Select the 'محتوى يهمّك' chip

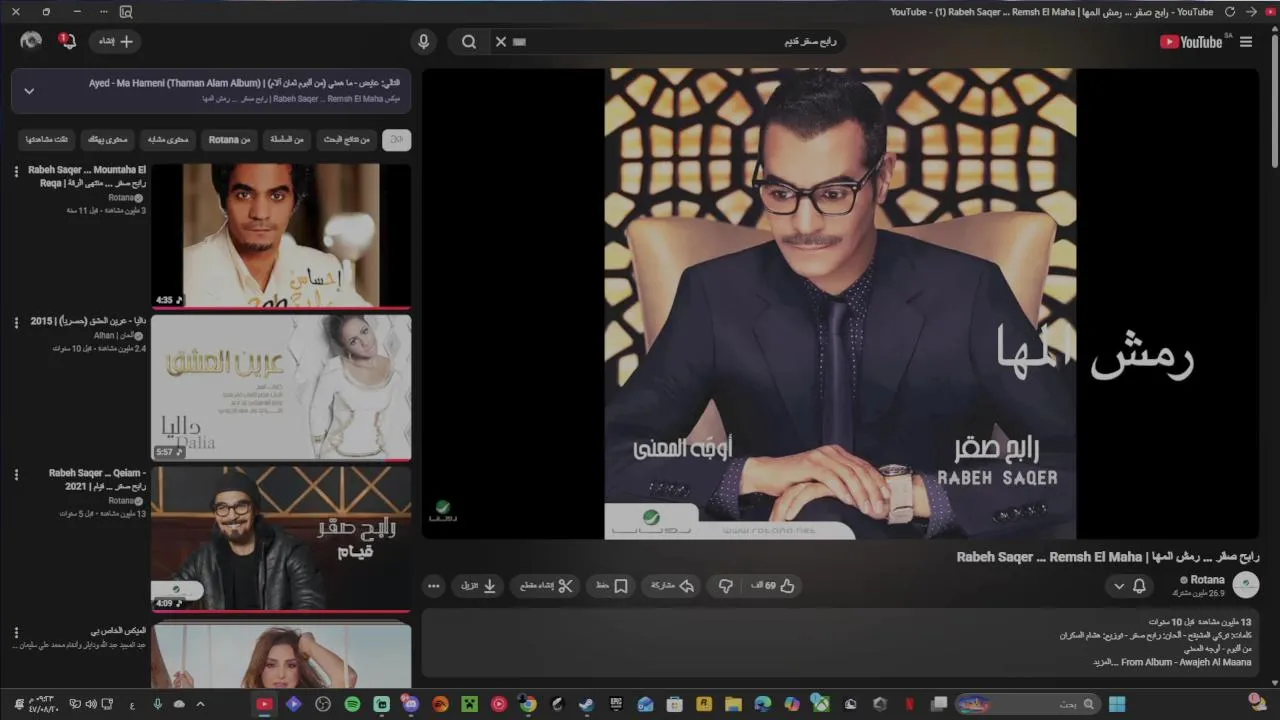(107, 140)
